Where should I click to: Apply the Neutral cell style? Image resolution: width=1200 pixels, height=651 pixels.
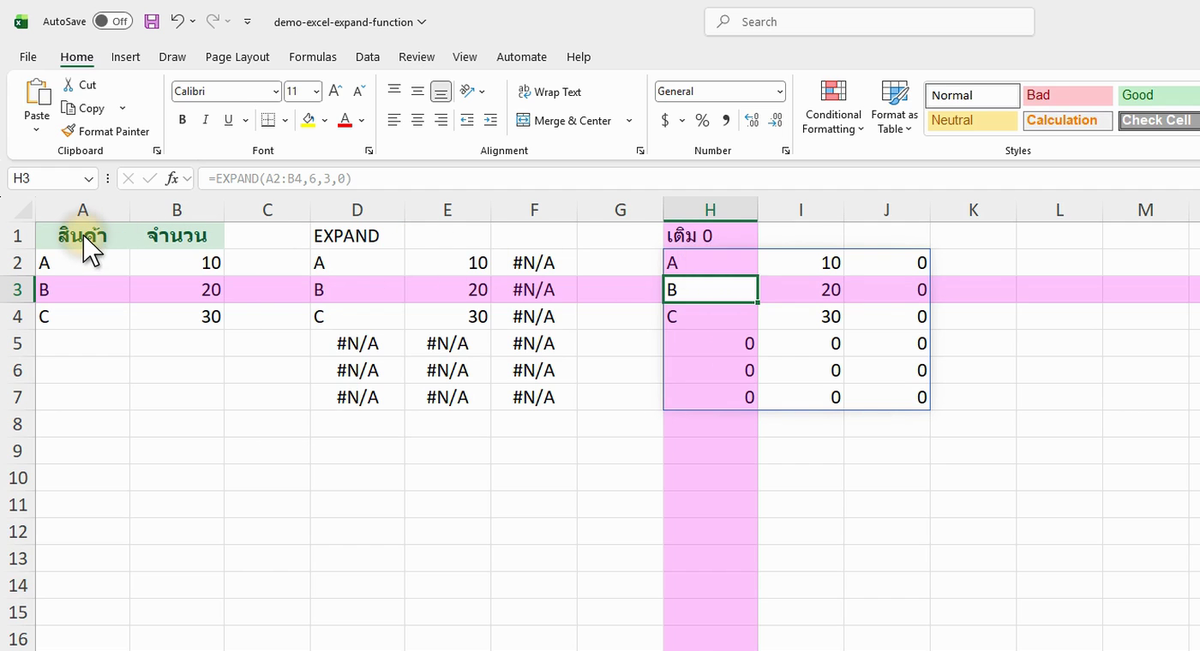(x=972, y=120)
